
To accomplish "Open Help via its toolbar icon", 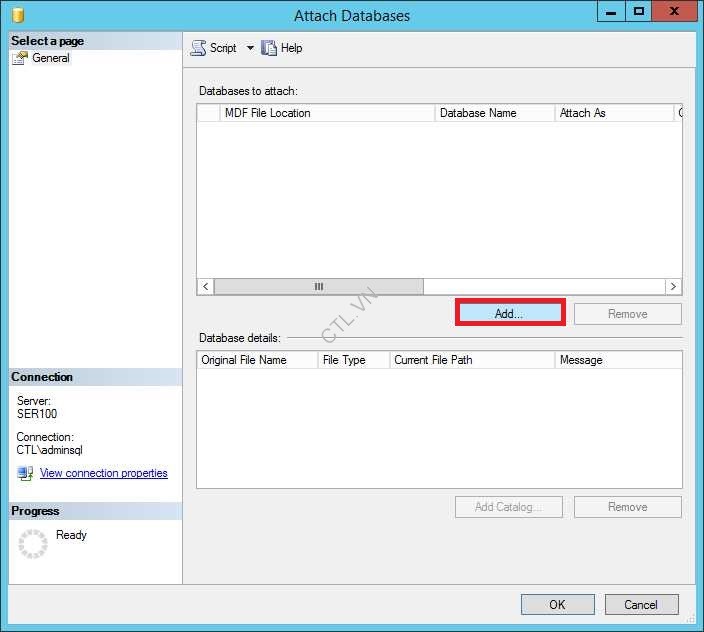I will coord(269,48).
